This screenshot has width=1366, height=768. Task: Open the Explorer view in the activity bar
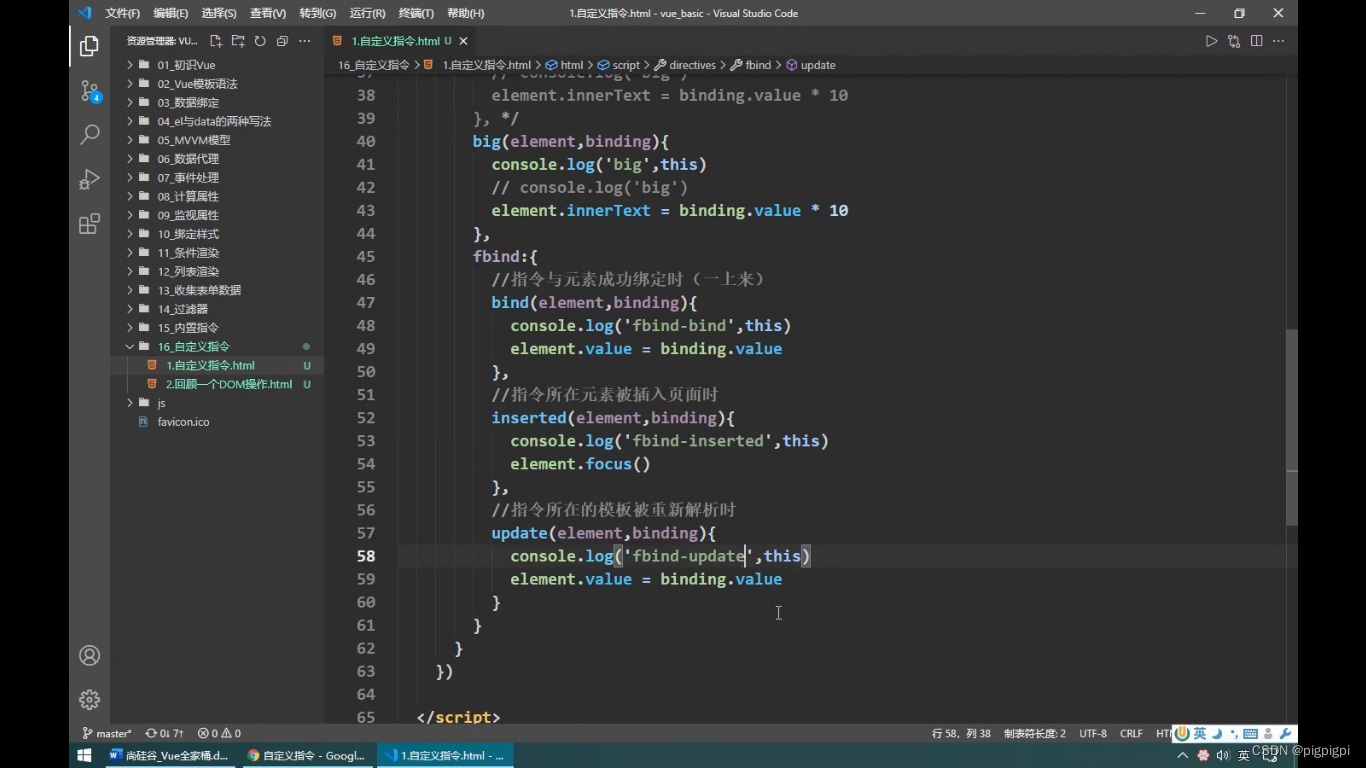(x=89, y=46)
